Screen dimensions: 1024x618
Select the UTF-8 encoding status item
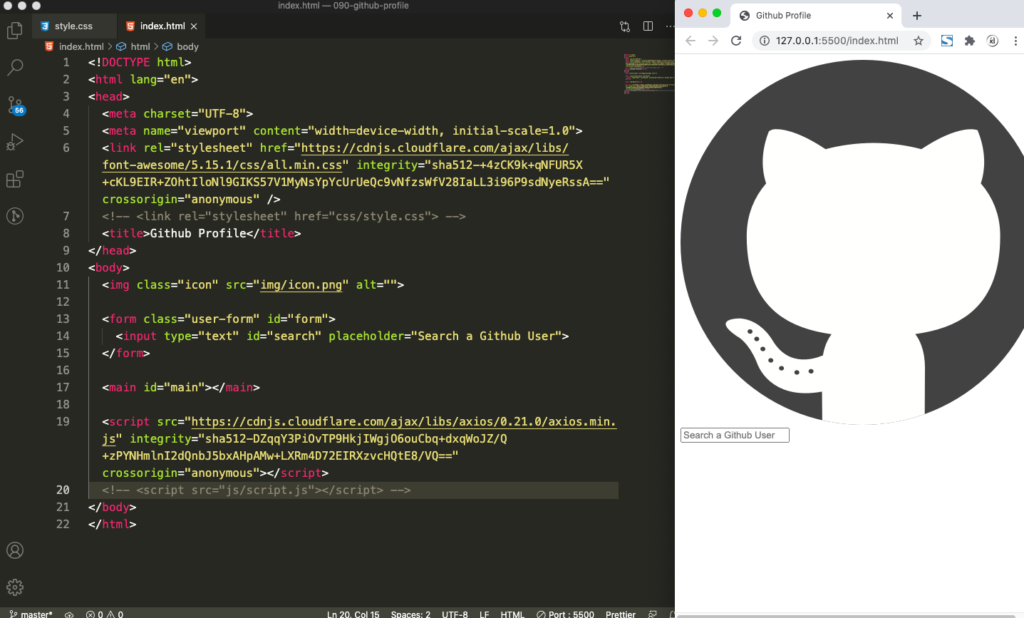(455, 614)
